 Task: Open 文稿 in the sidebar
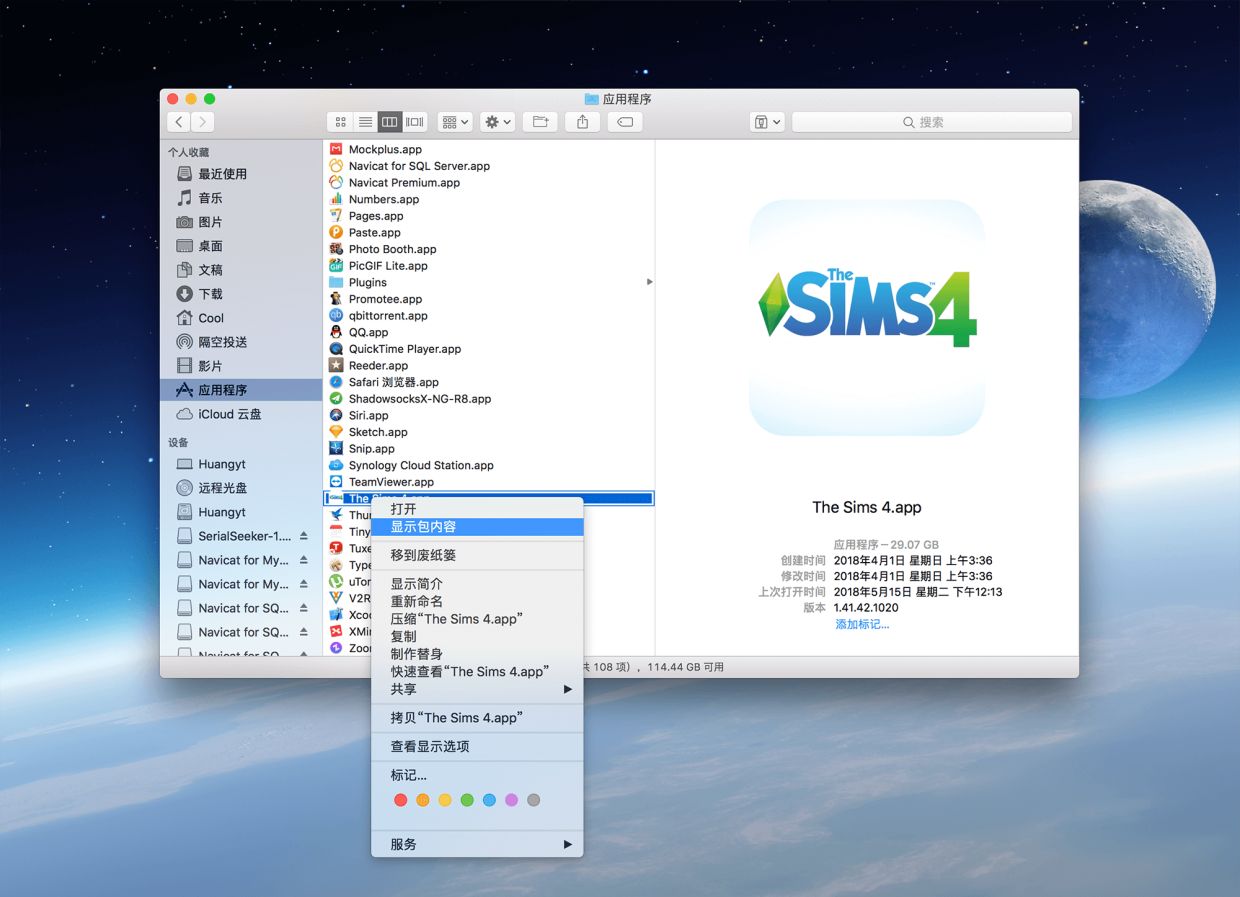pos(240,270)
